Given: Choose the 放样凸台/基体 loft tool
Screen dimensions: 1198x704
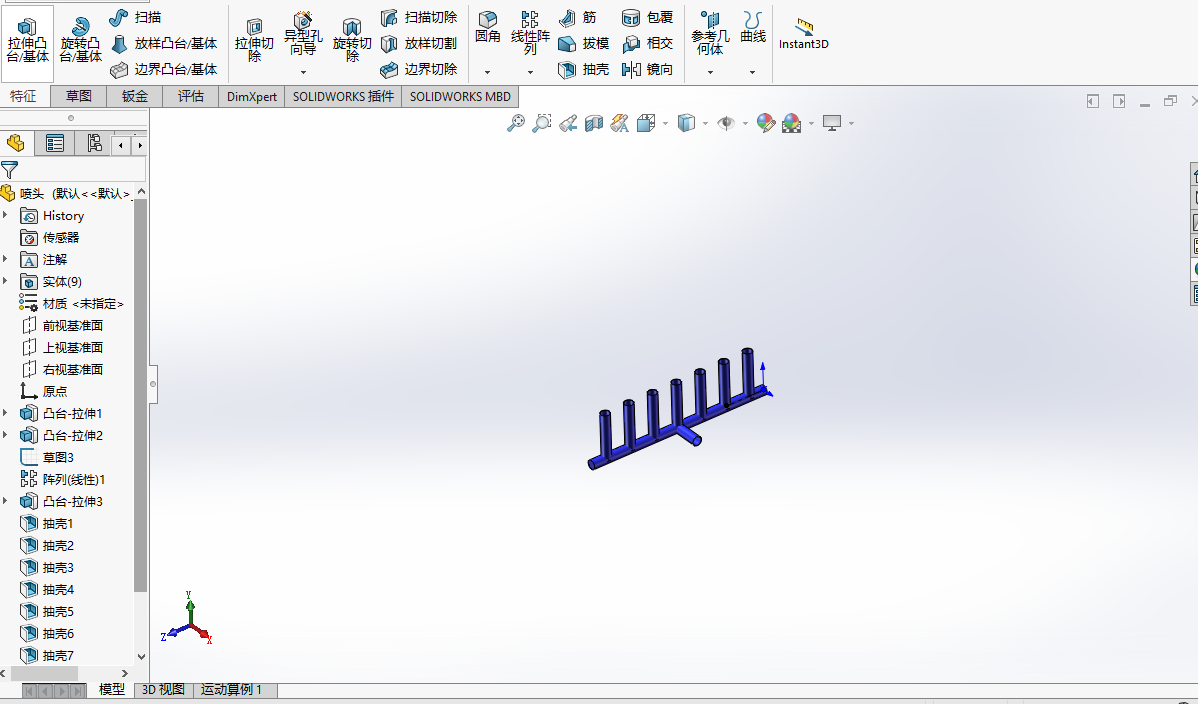Looking at the screenshot, I should (x=164, y=44).
